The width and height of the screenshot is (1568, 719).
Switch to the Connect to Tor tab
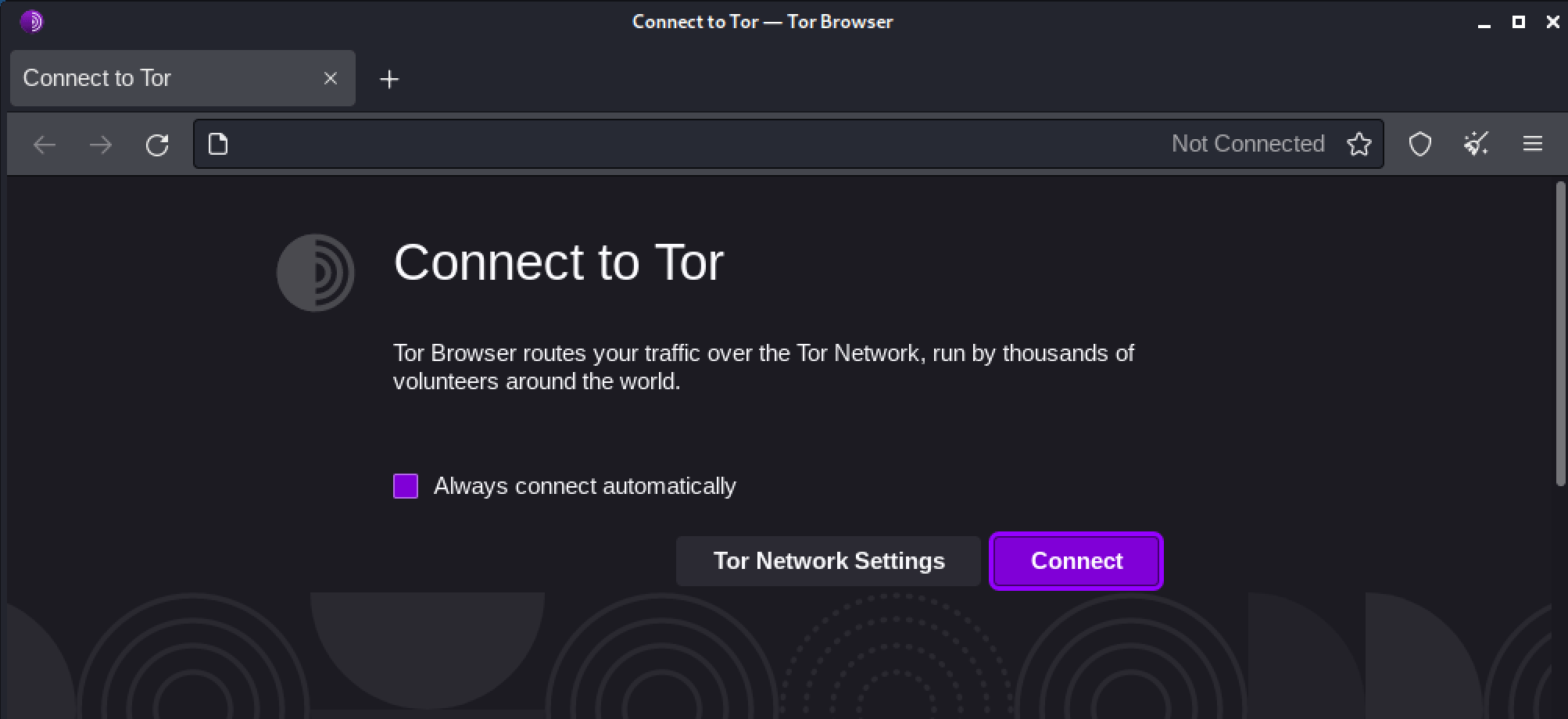click(156, 77)
